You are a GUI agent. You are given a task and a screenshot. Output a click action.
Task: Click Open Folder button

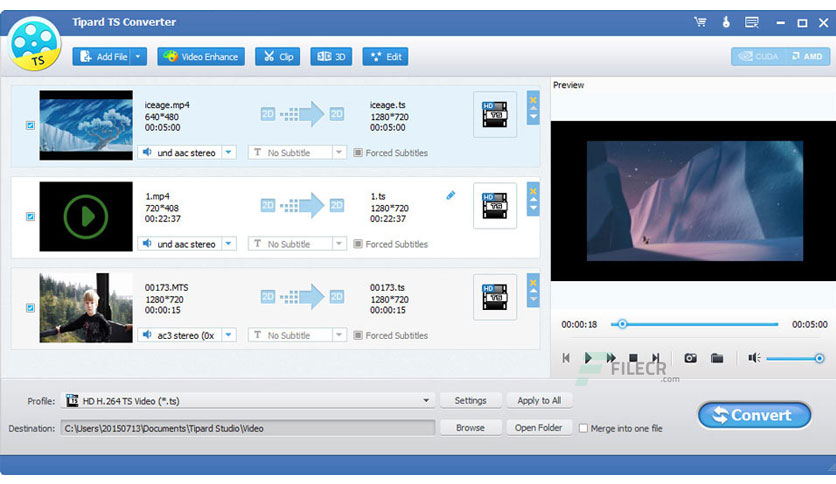click(538, 427)
